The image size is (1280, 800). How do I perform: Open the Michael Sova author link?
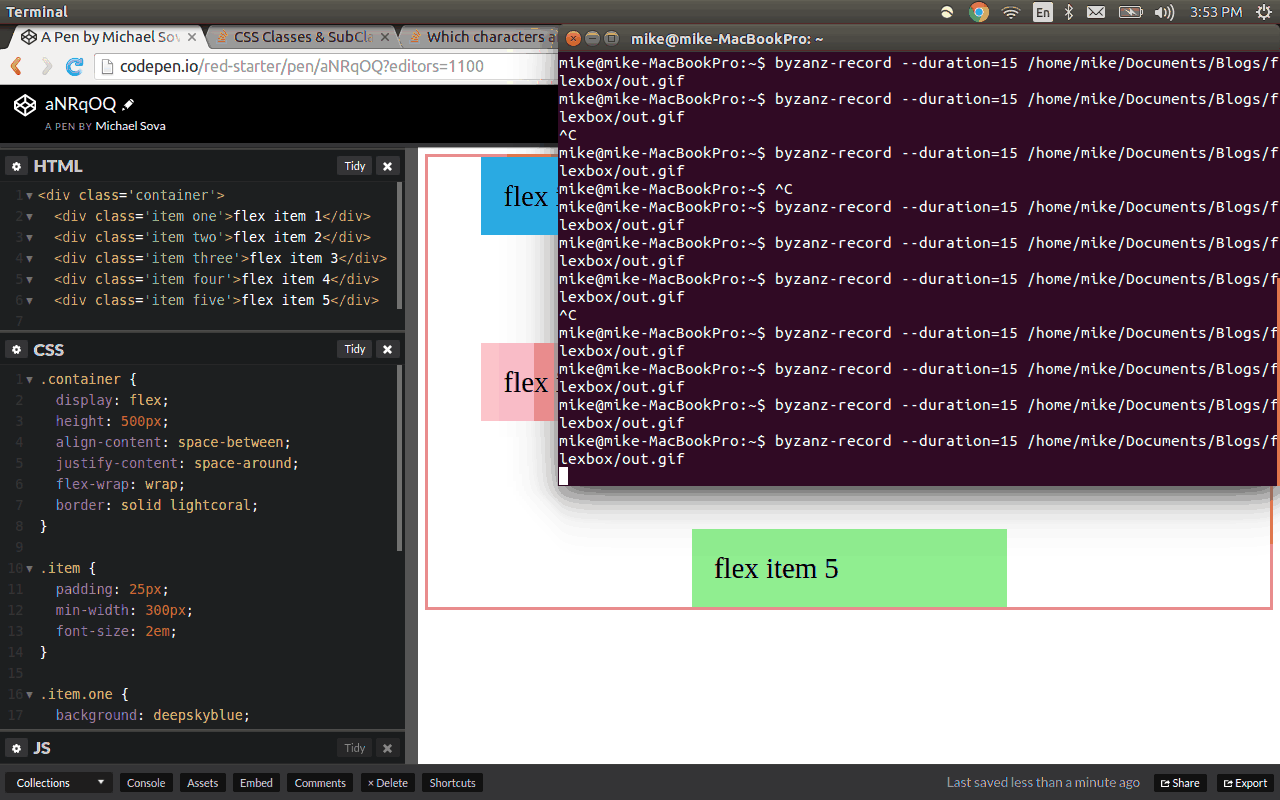130,126
